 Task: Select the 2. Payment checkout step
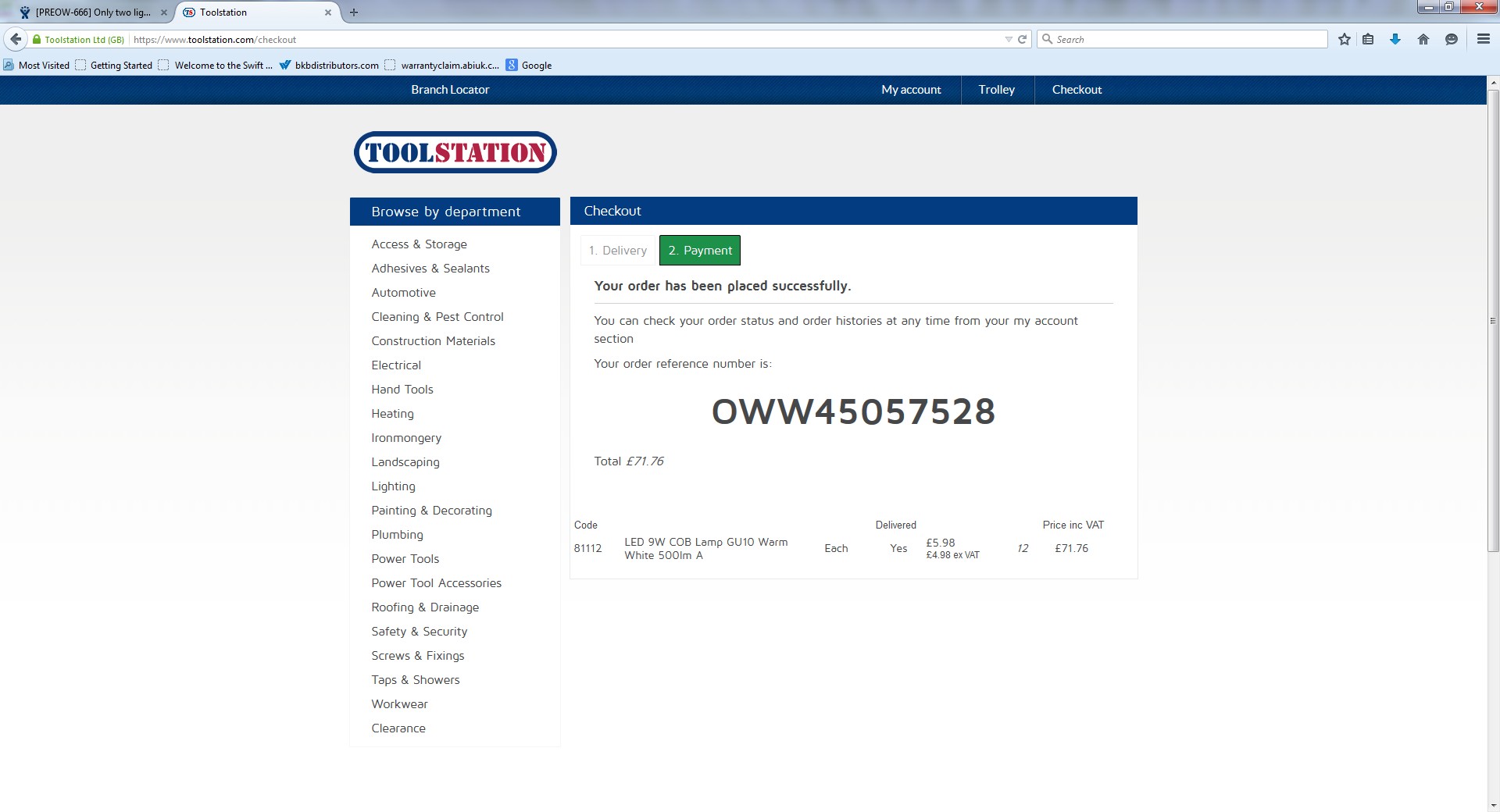[700, 250]
